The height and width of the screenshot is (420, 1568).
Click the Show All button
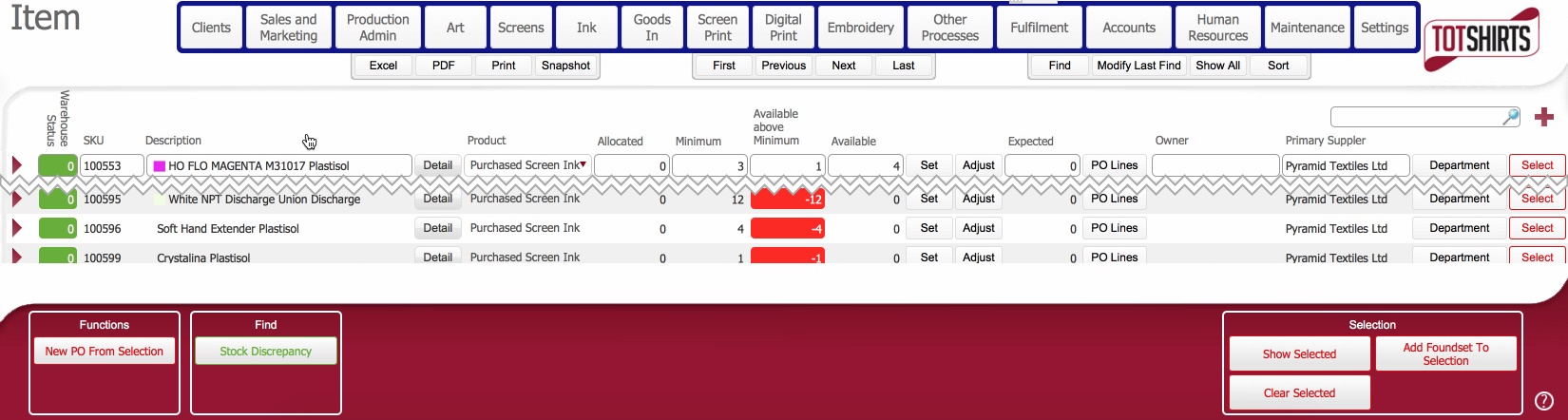pyautogui.click(x=1217, y=66)
